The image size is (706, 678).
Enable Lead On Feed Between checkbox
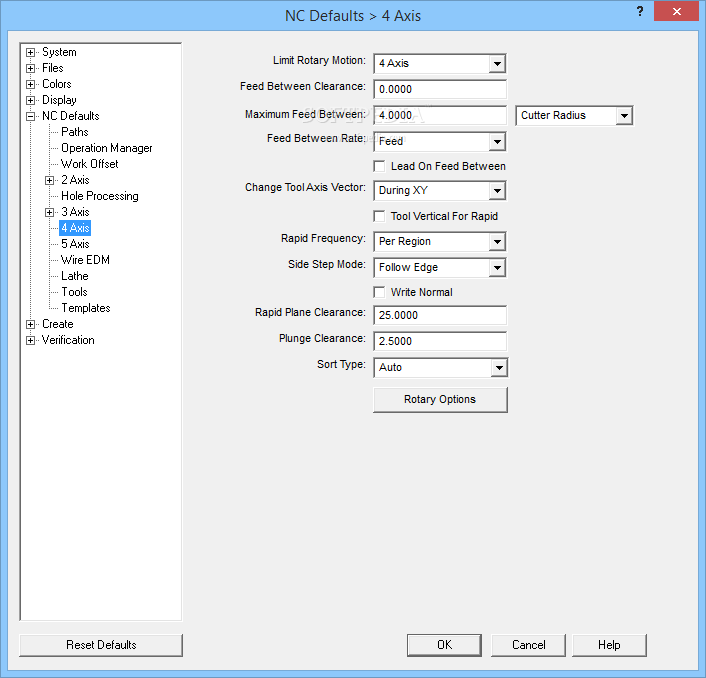pos(380,167)
